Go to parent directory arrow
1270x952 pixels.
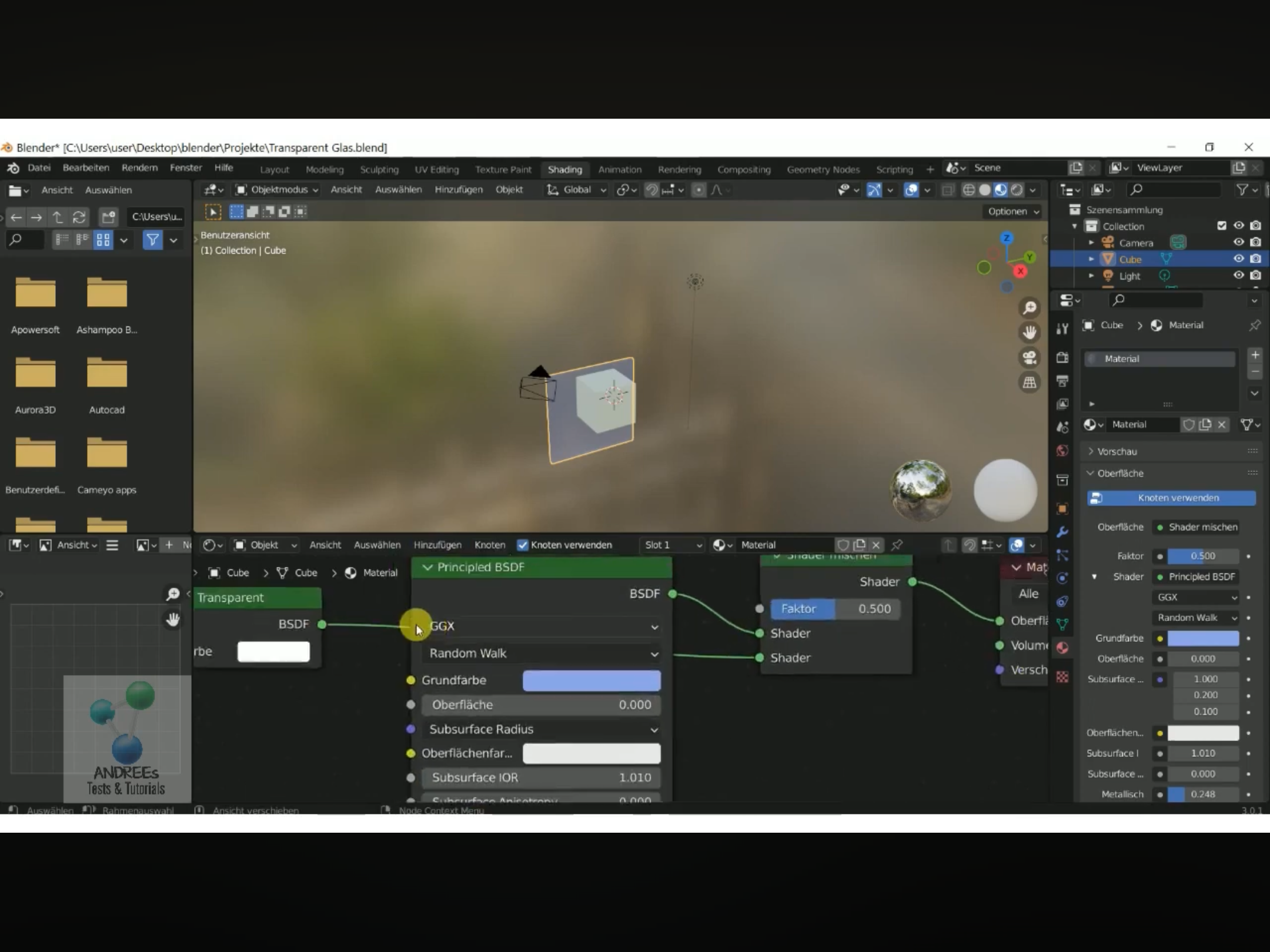click(x=58, y=217)
